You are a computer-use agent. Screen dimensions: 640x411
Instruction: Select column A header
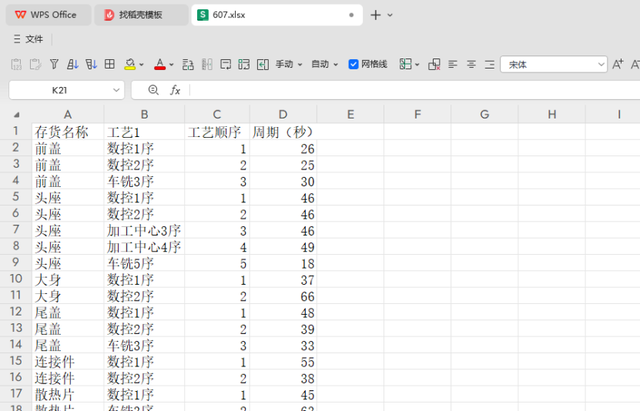(68, 115)
